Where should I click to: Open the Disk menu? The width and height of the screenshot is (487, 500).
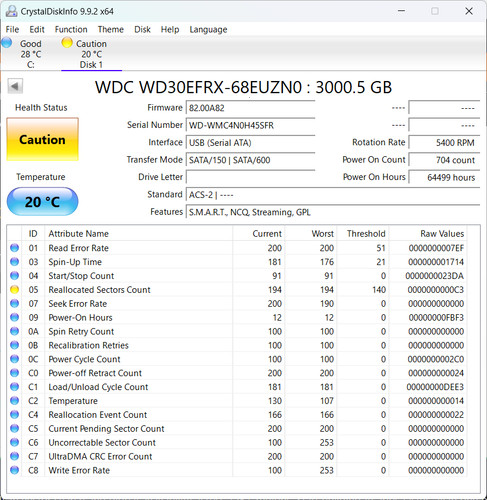[x=142, y=29]
